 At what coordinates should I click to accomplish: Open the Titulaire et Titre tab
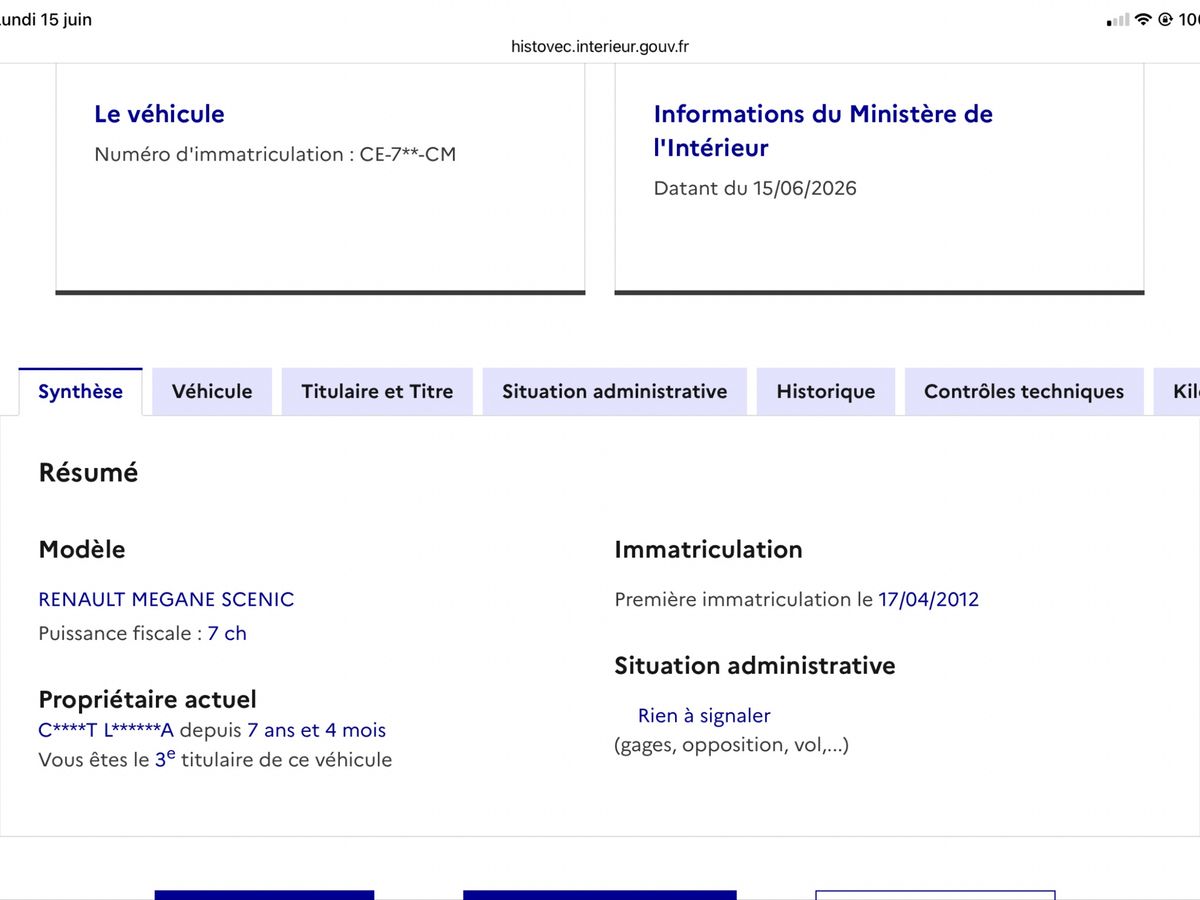click(x=377, y=391)
